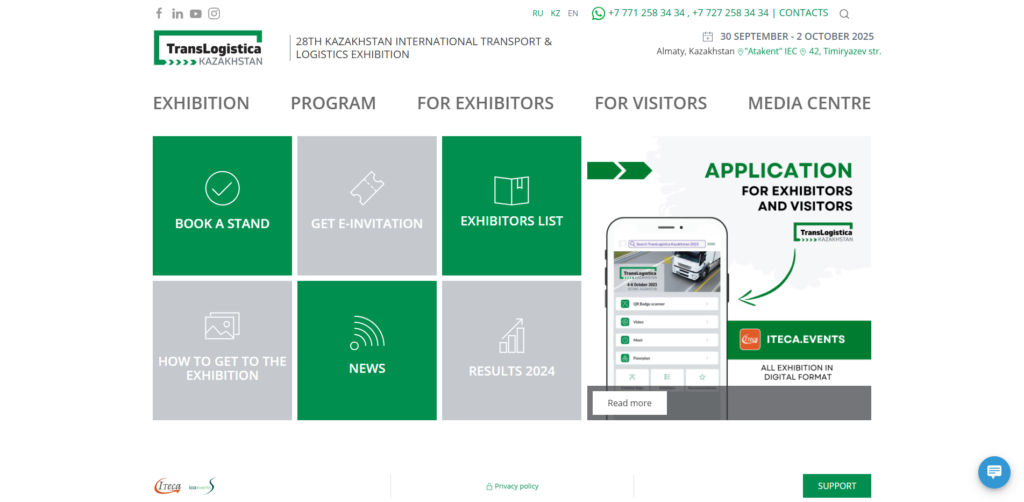Open the live chat bubble icon
Screen dimensions: 1024x502
click(x=994, y=472)
